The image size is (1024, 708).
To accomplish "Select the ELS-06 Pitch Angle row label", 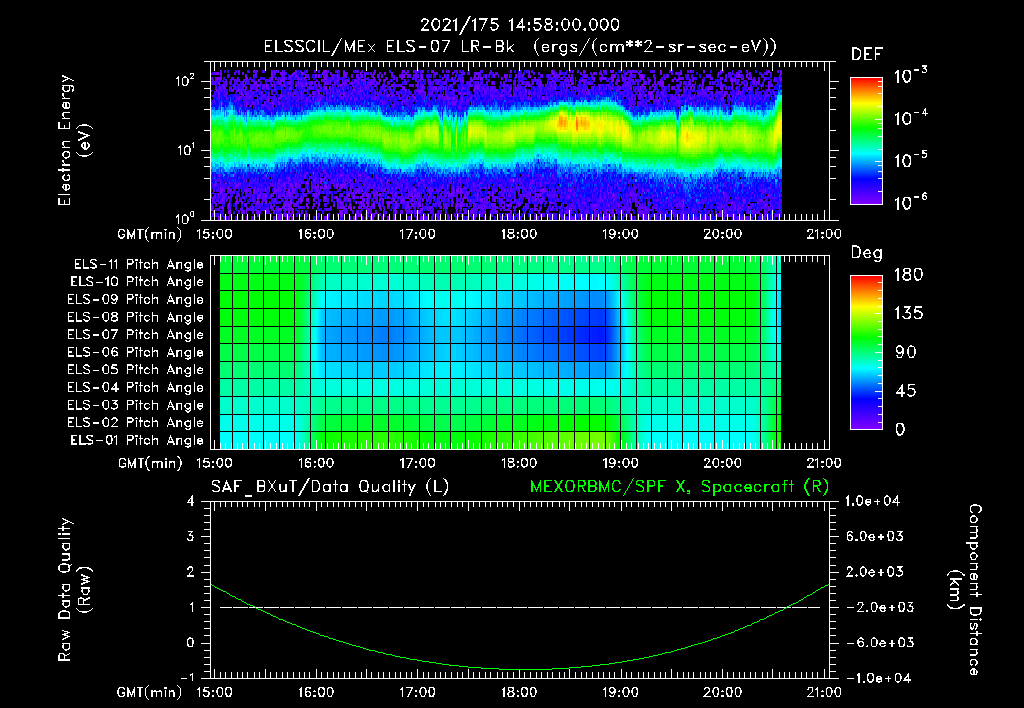I will tap(136, 353).
